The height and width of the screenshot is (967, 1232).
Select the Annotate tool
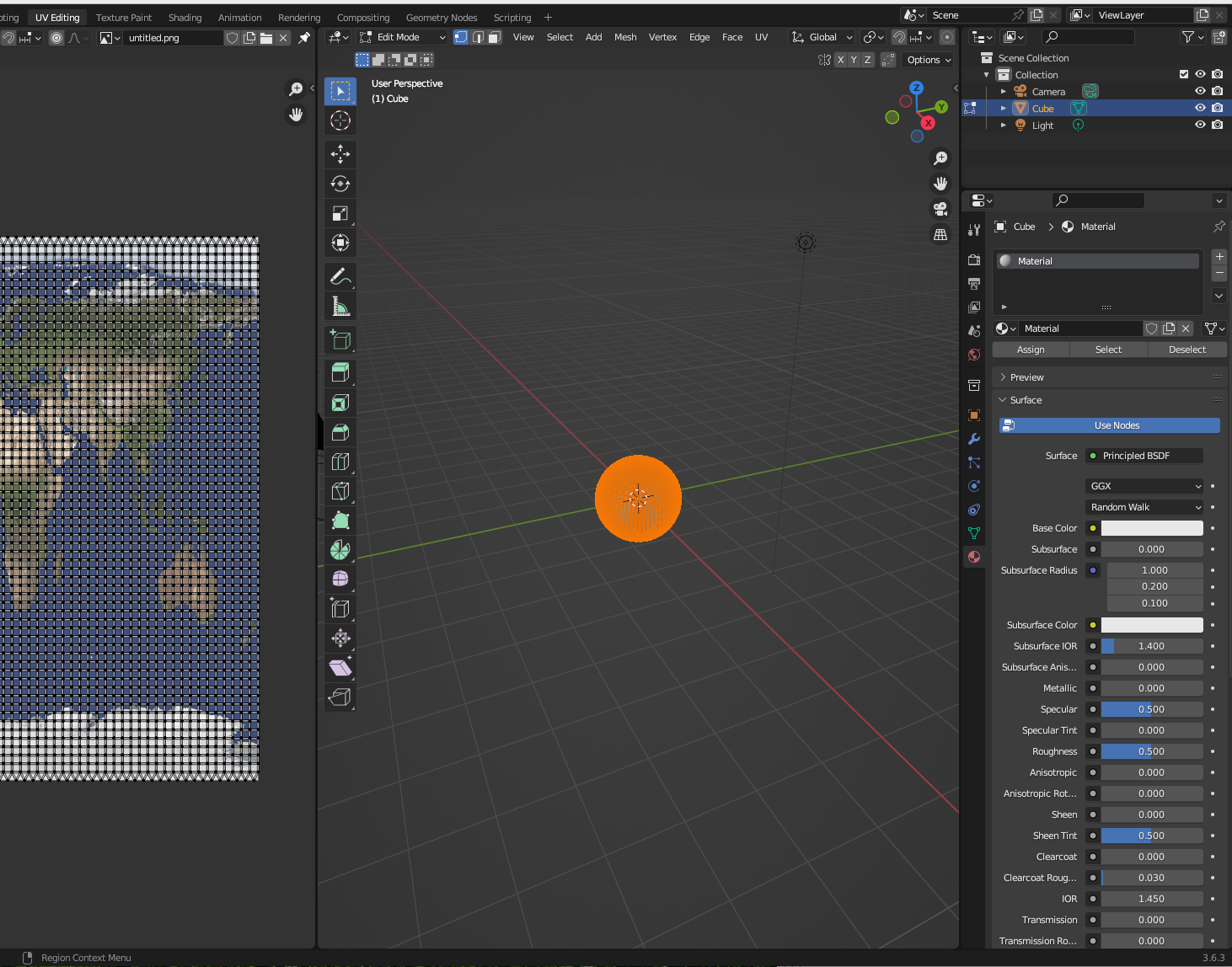coord(340,276)
